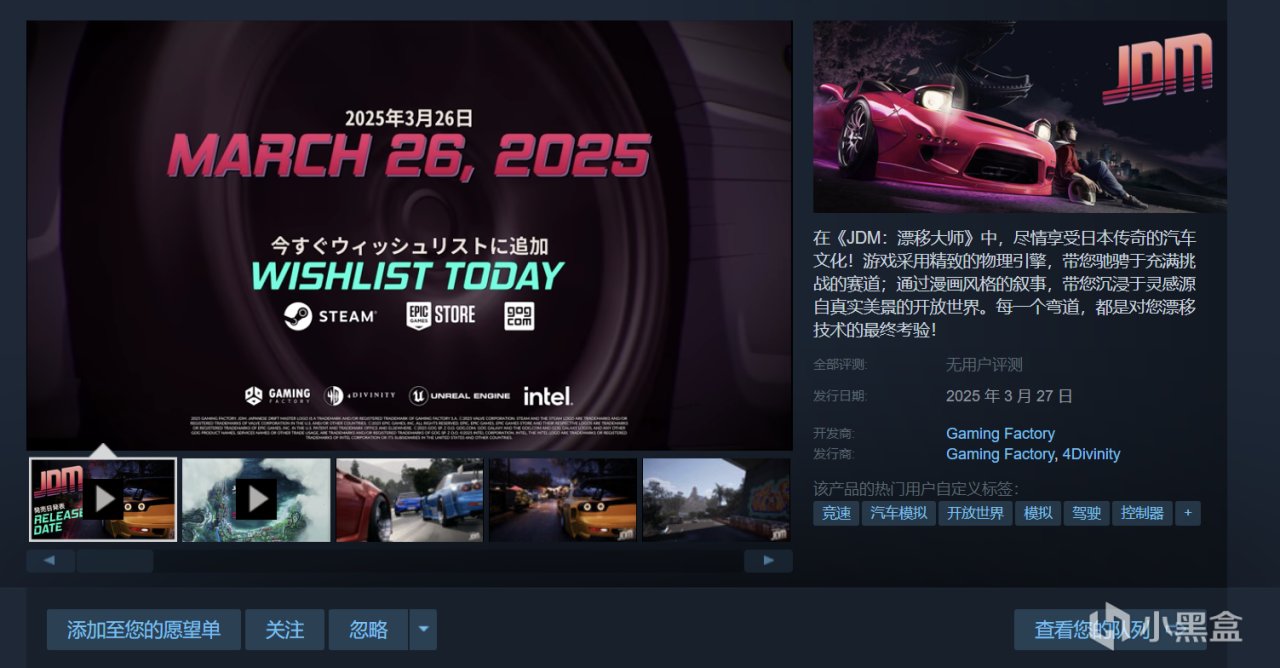
Task: Open the 4Divinity publisher link
Action: (x=1090, y=454)
